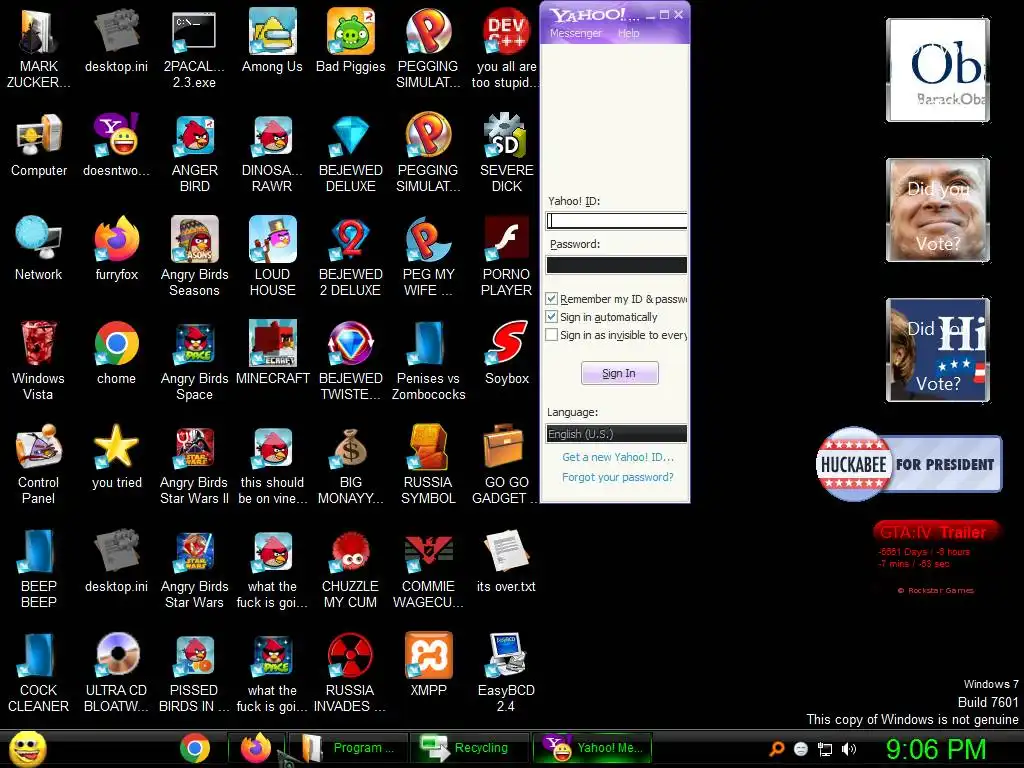Select the 2PACAL 2.3.exe desktop icon

point(194,48)
